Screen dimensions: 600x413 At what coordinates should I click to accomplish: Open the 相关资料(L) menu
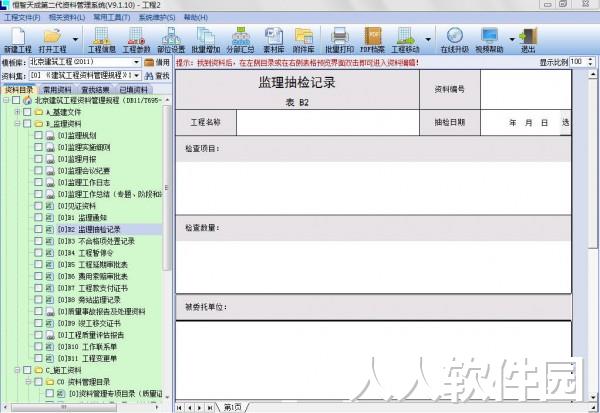click(x=67, y=18)
